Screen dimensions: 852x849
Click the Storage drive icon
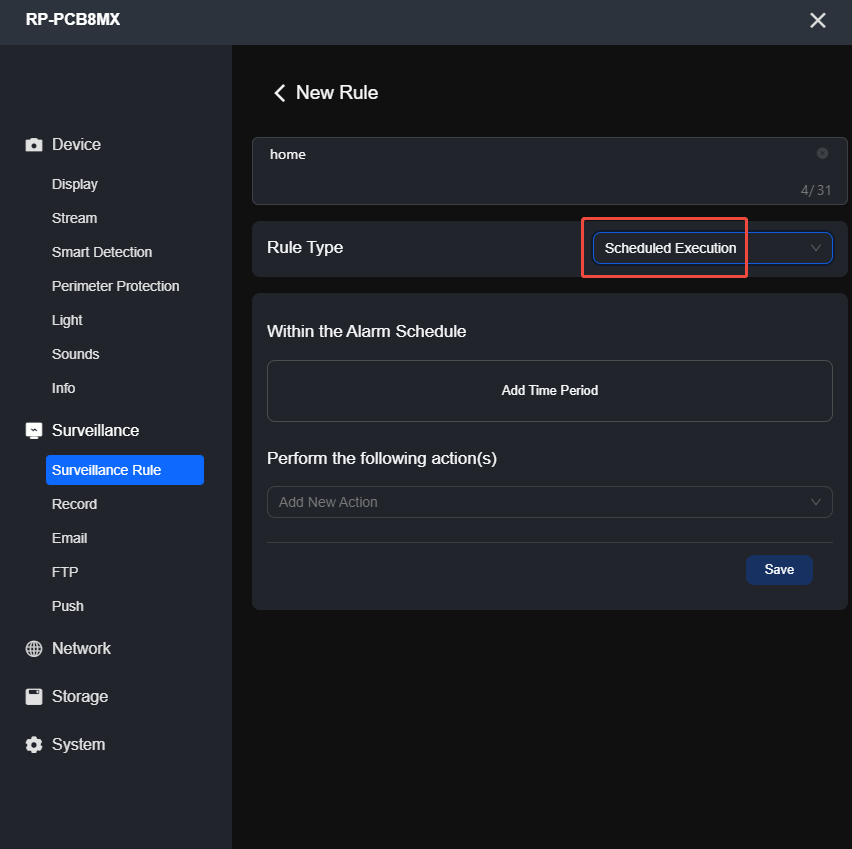[x=33, y=696]
